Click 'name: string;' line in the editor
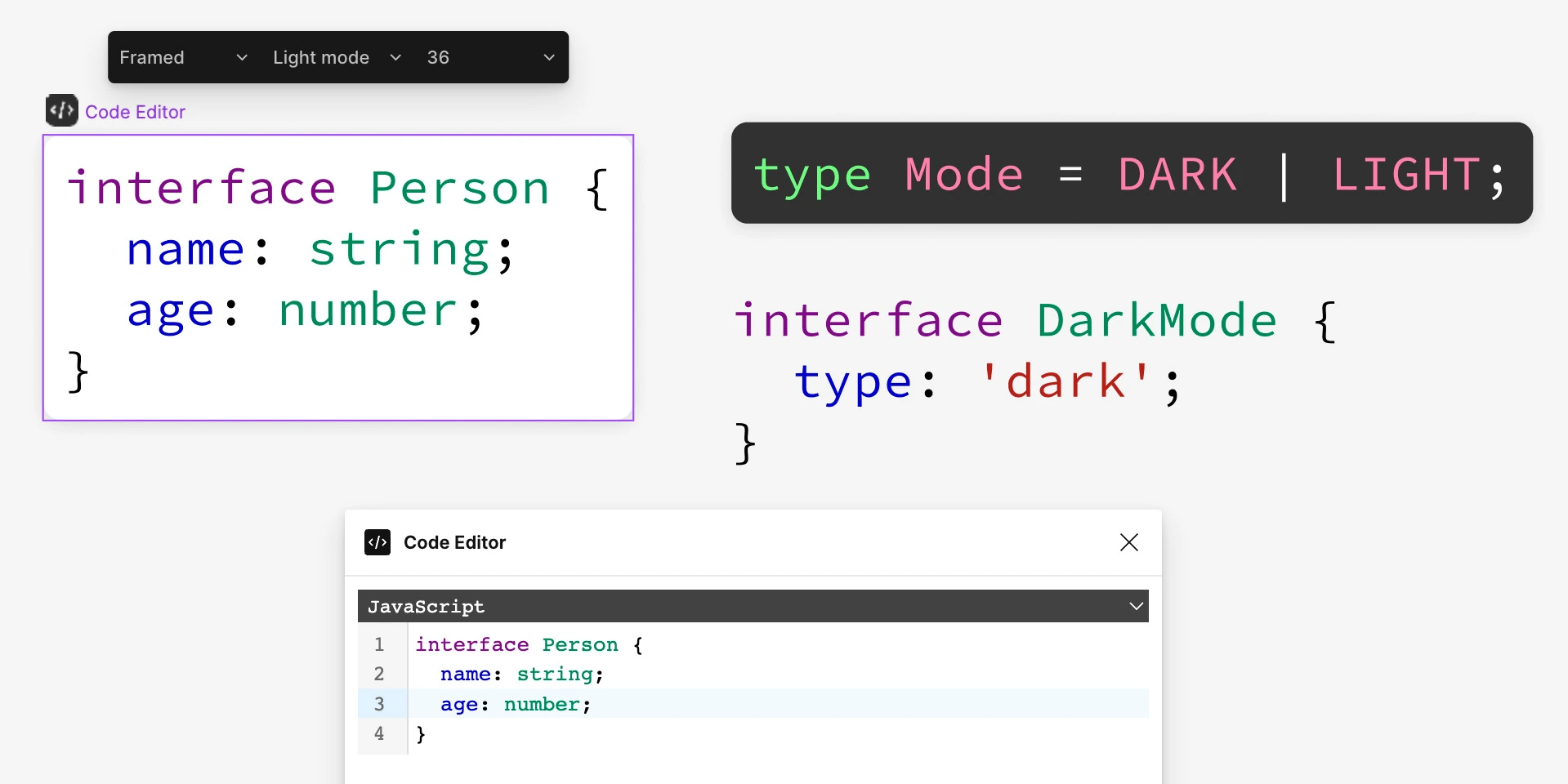This screenshot has width=1568, height=784. coord(522,674)
